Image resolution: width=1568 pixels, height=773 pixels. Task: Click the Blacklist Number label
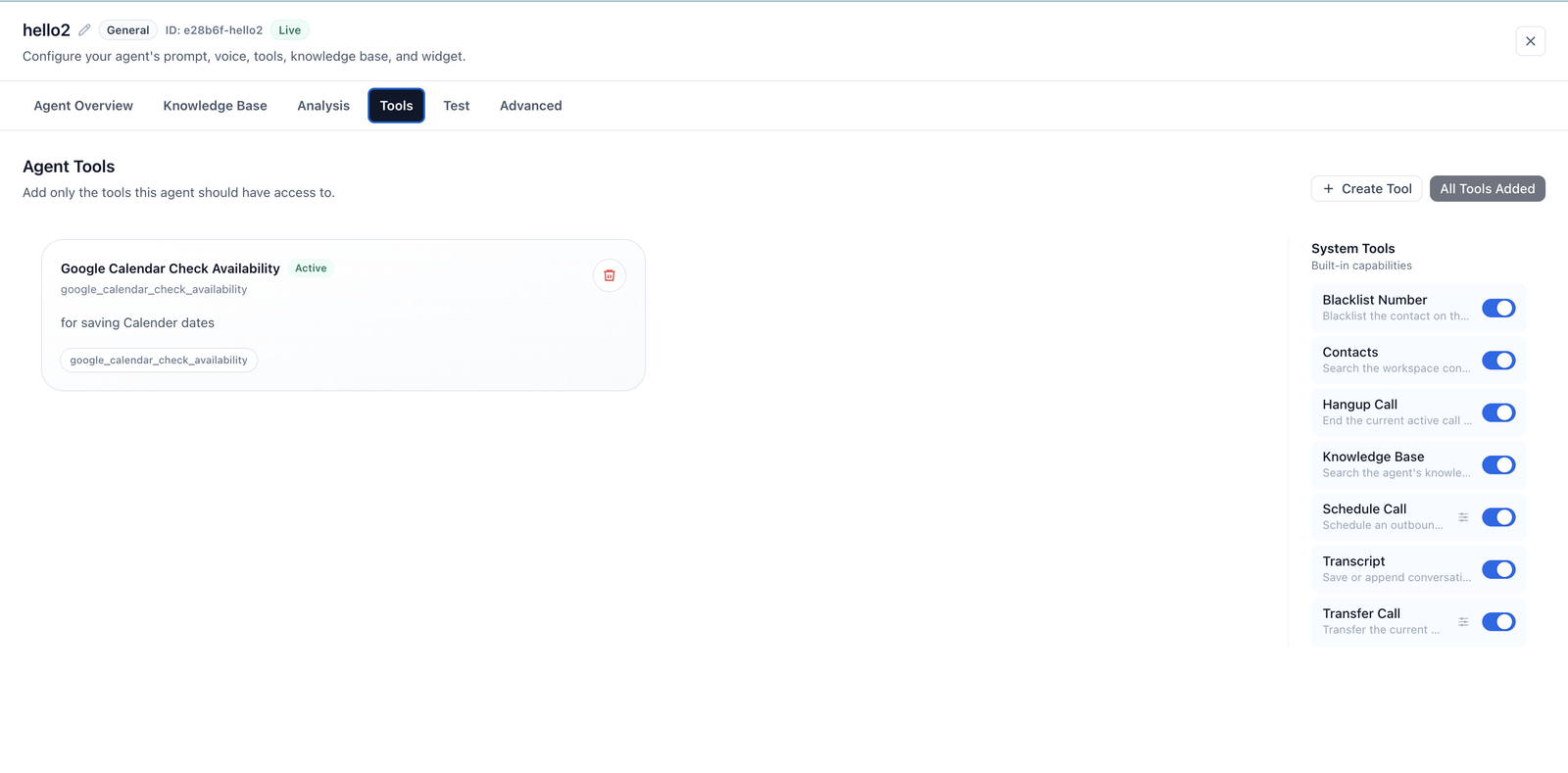click(x=1375, y=300)
